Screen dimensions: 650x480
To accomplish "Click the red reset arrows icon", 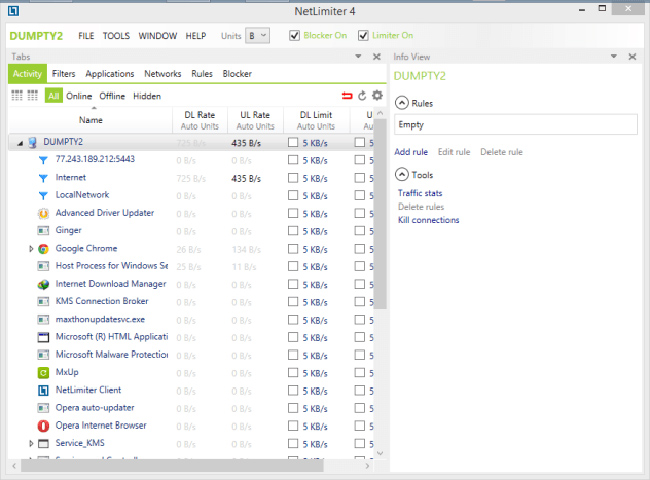I will [347, 96].
